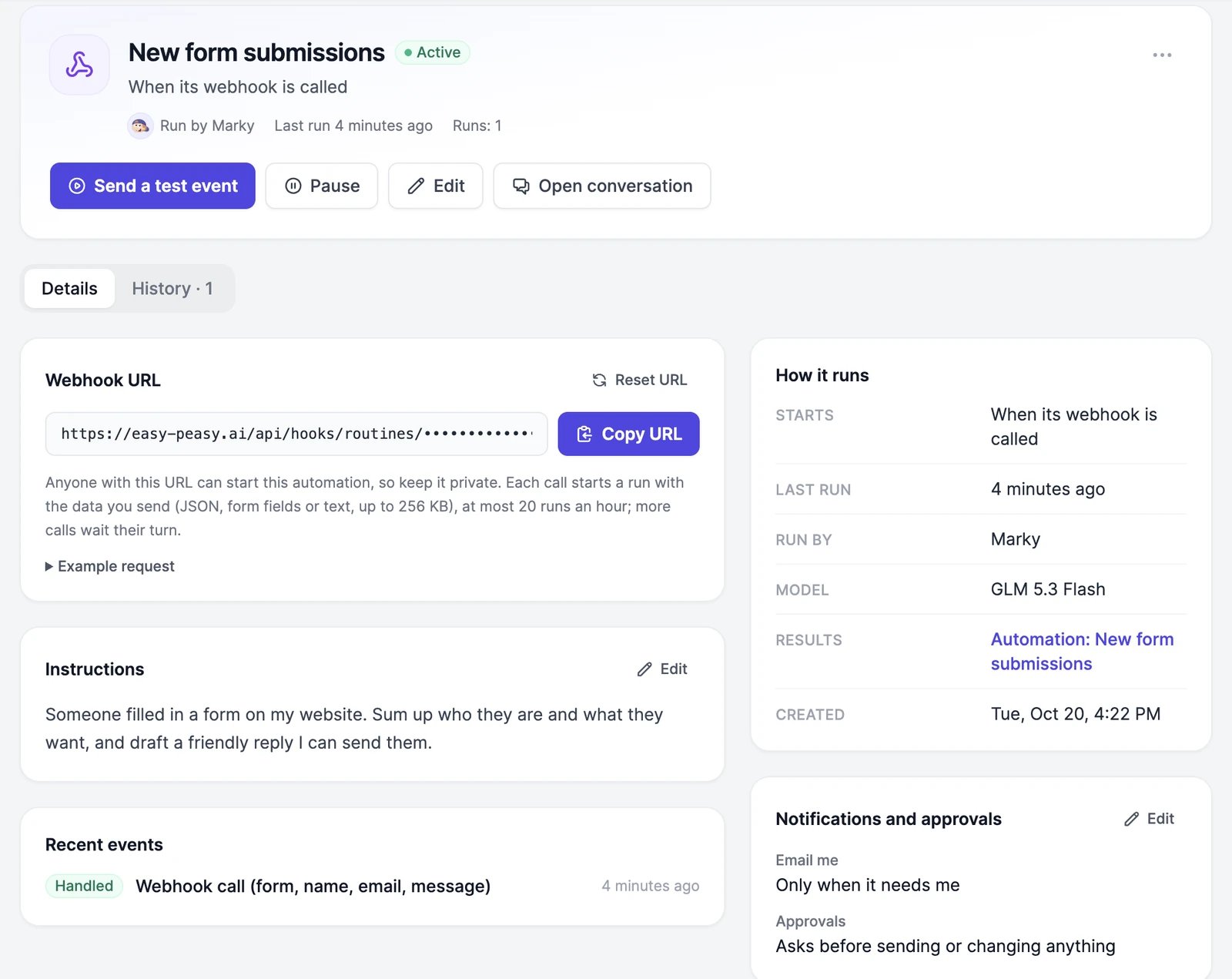The image size is (1232, 979).
Task: Edit Notifications and approvals settings
Action: (x=1149, y=819)
